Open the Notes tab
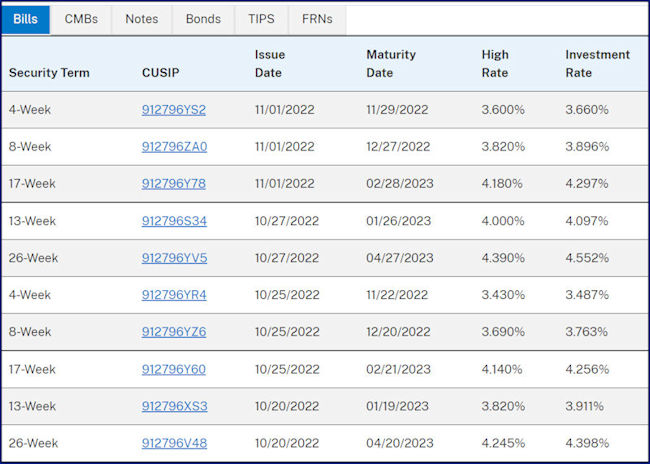Image resolution: width=650 pixels, height=464 pixels. coord(142,19)
